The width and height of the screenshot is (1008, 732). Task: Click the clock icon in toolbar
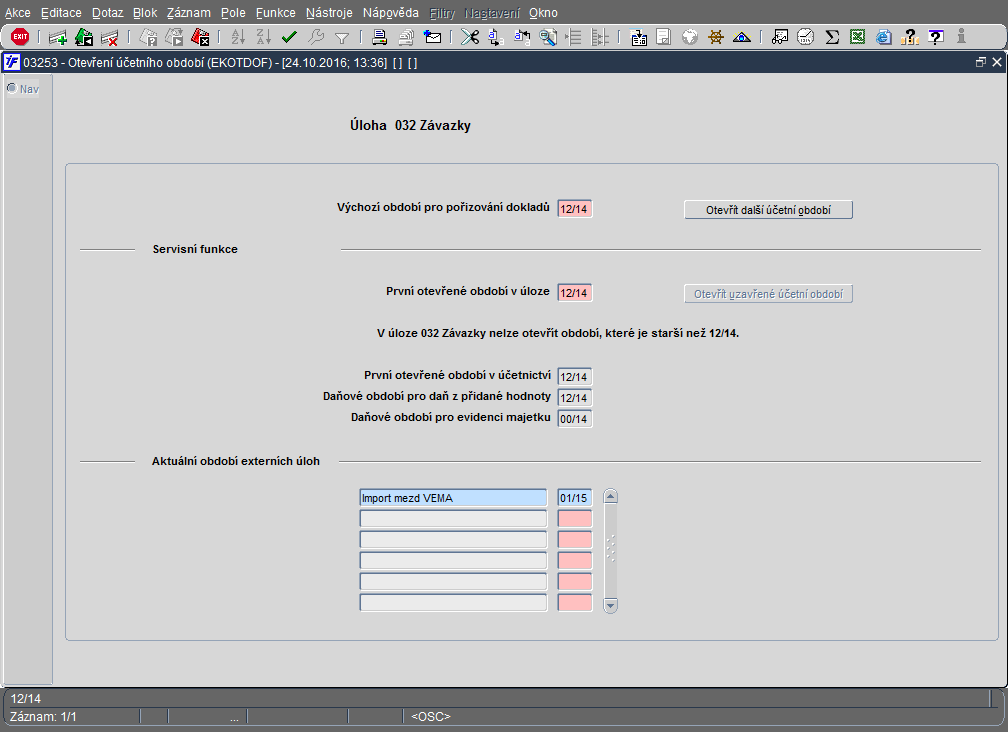click(806, 37)
